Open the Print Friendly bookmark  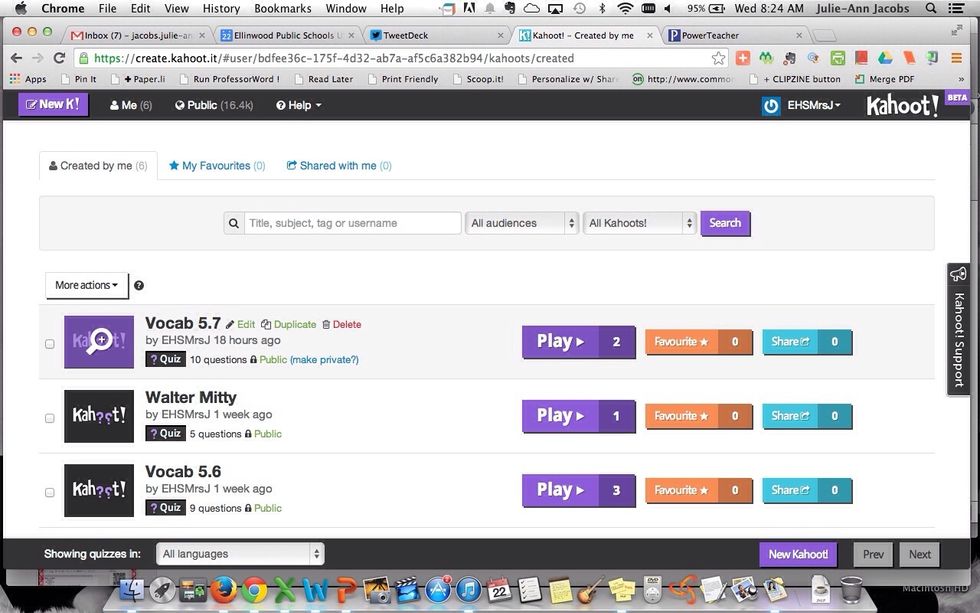click(x=403, y=79)
